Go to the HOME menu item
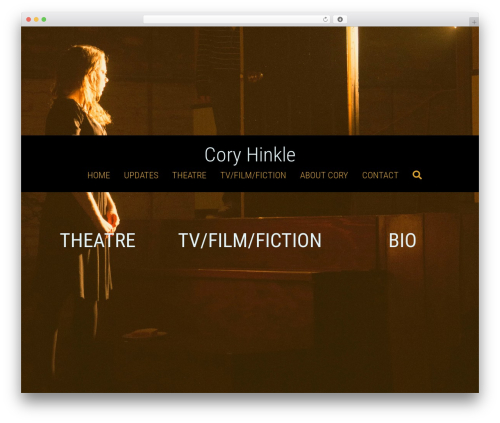This screenshot has height=423, width=500. coord(99,175)
